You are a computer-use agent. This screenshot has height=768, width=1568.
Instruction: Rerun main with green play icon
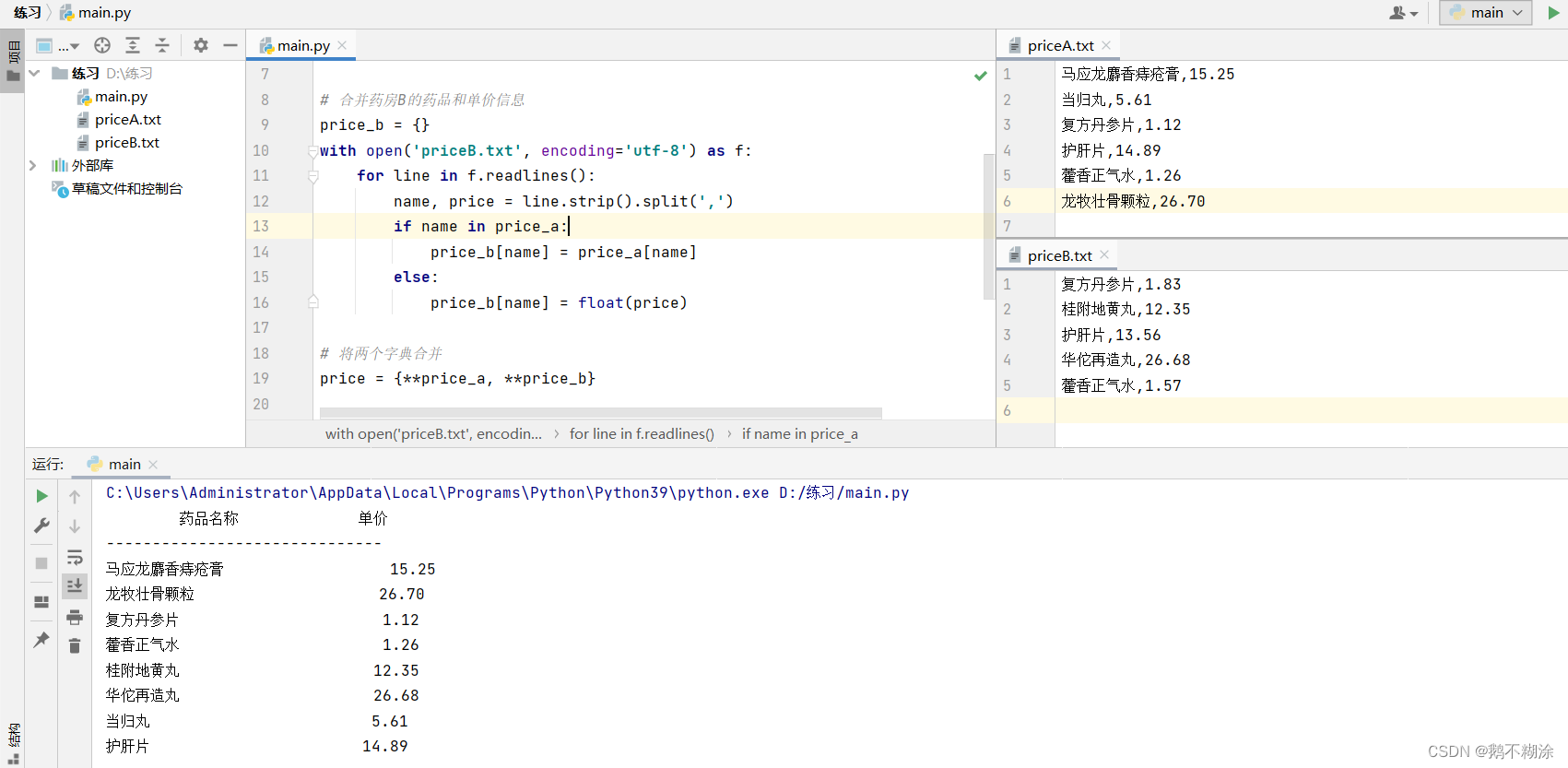coord(41,496)
